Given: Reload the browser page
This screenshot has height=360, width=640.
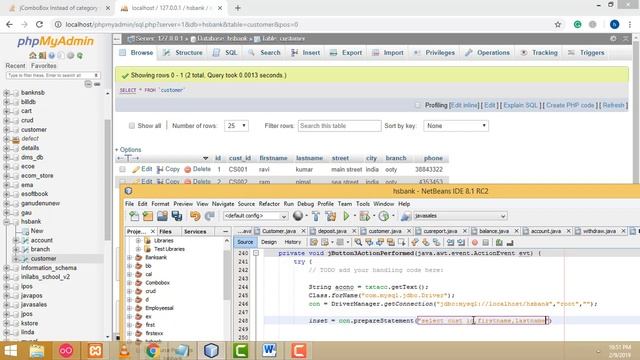Looking at the screenshot, I should pos(39,24).
